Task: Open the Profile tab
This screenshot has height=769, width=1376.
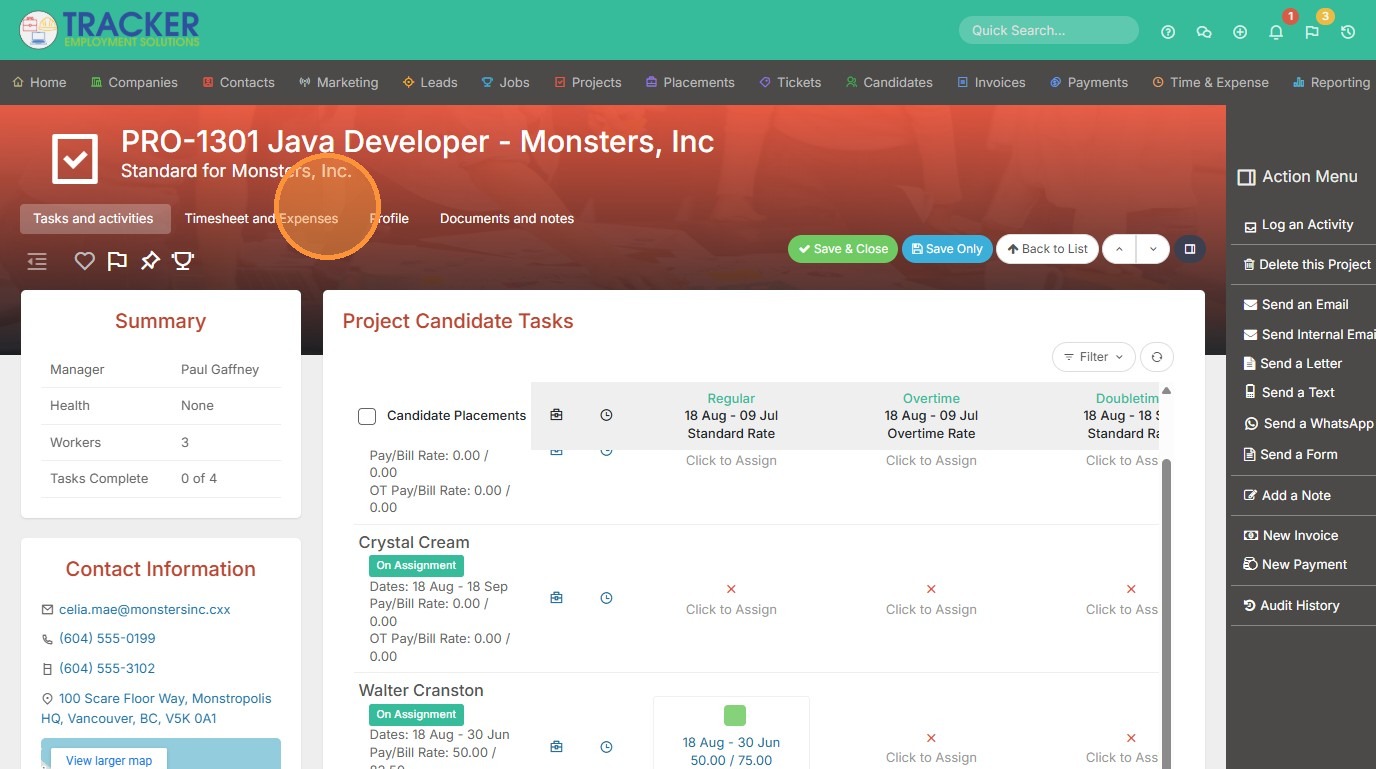Action: [x=389, y=219]
